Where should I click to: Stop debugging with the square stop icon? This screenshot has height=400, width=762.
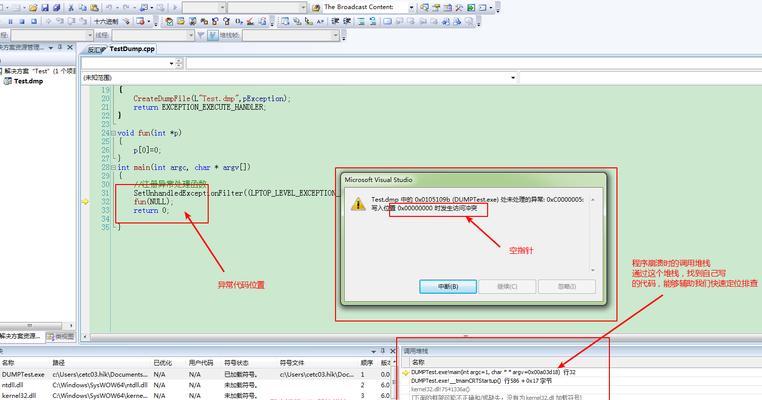point(22,21)
